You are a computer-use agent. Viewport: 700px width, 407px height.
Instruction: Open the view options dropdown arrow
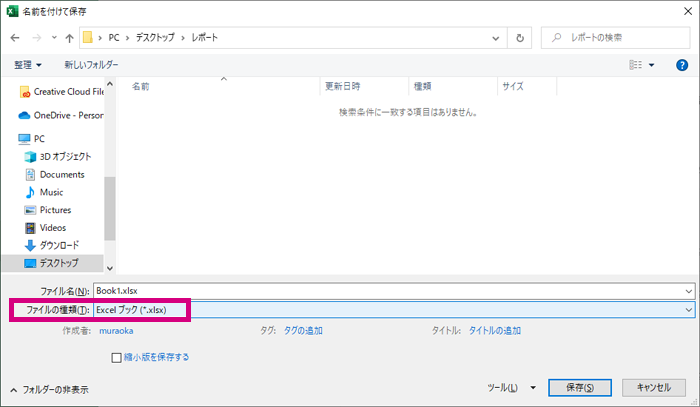pyautogui.click(x=651, y=65)
